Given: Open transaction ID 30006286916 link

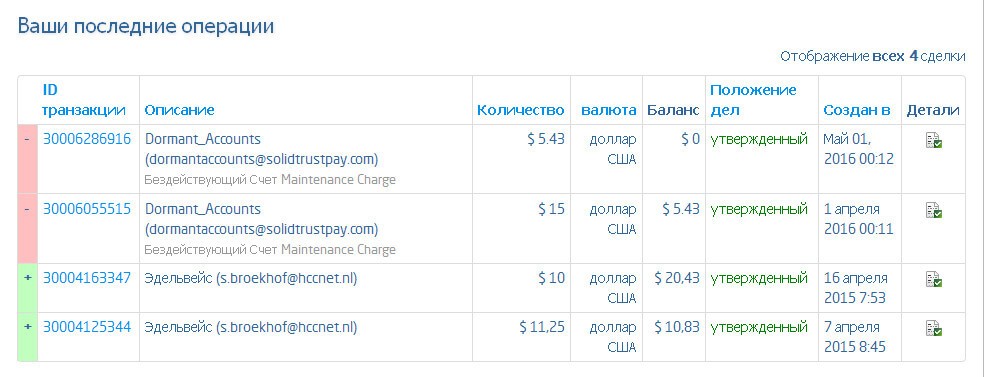Looking at the screenshot, I should [87, 139].
